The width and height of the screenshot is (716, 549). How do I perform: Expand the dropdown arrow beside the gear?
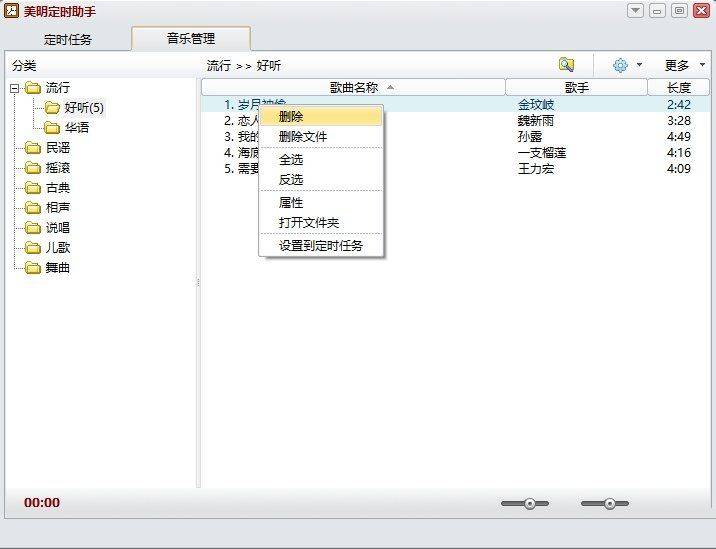pyautogui.click(x=639, y=65)
